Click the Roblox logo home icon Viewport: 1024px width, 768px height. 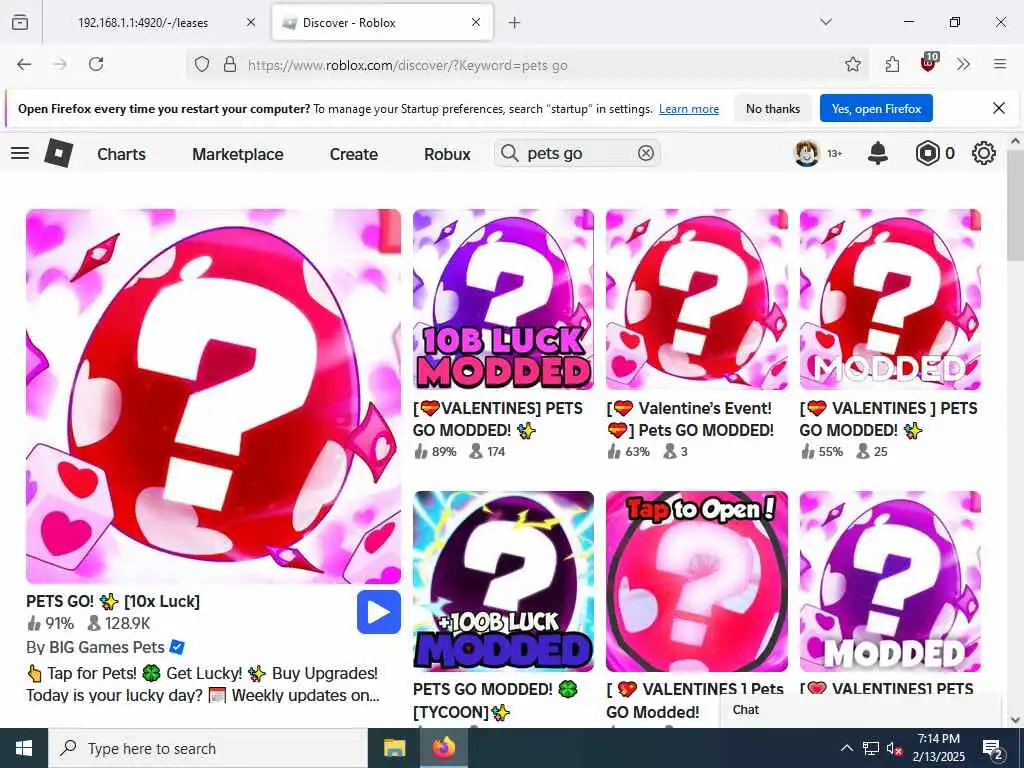pos(59,153)
